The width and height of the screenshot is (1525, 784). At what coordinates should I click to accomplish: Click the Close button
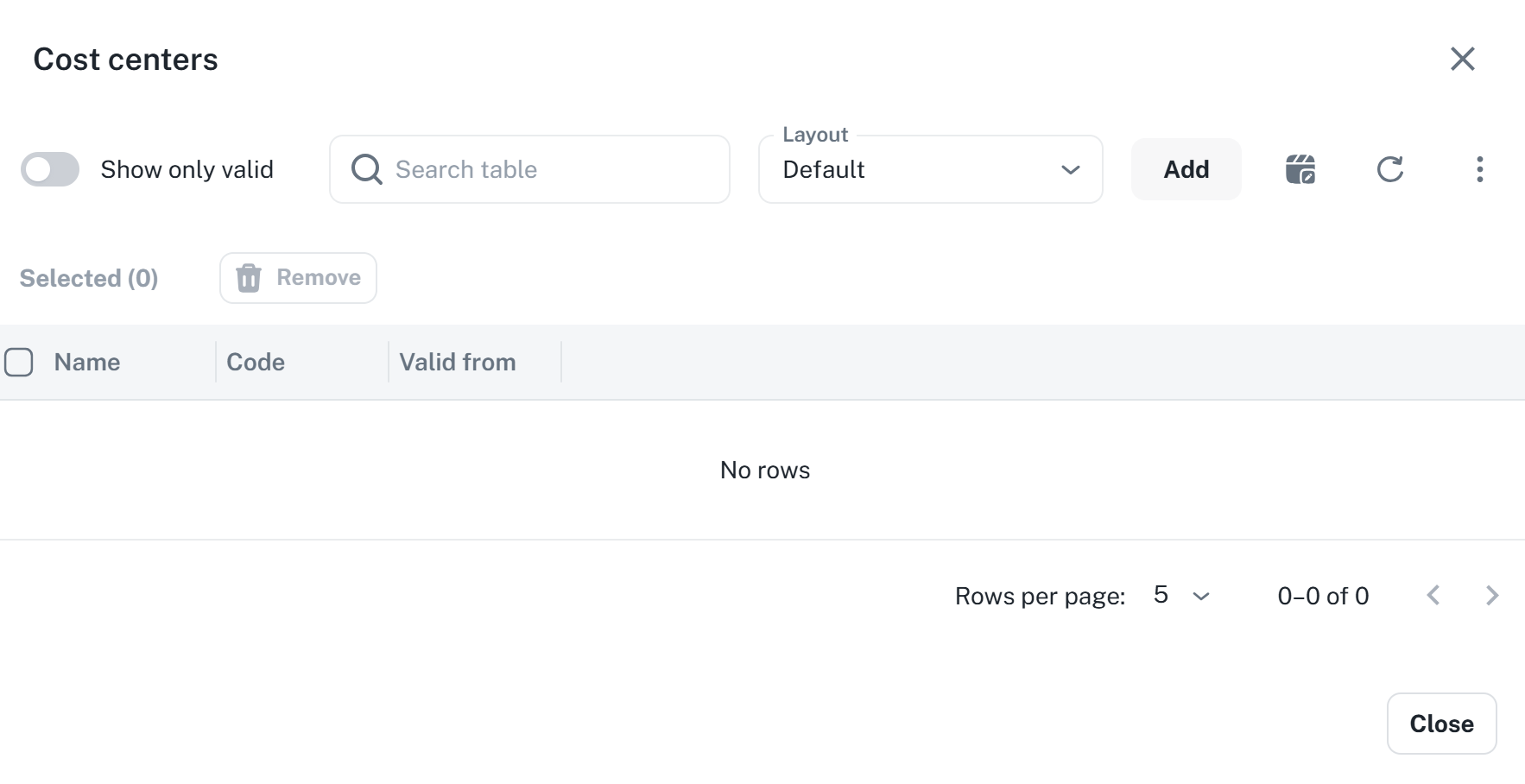[1441, 724]
